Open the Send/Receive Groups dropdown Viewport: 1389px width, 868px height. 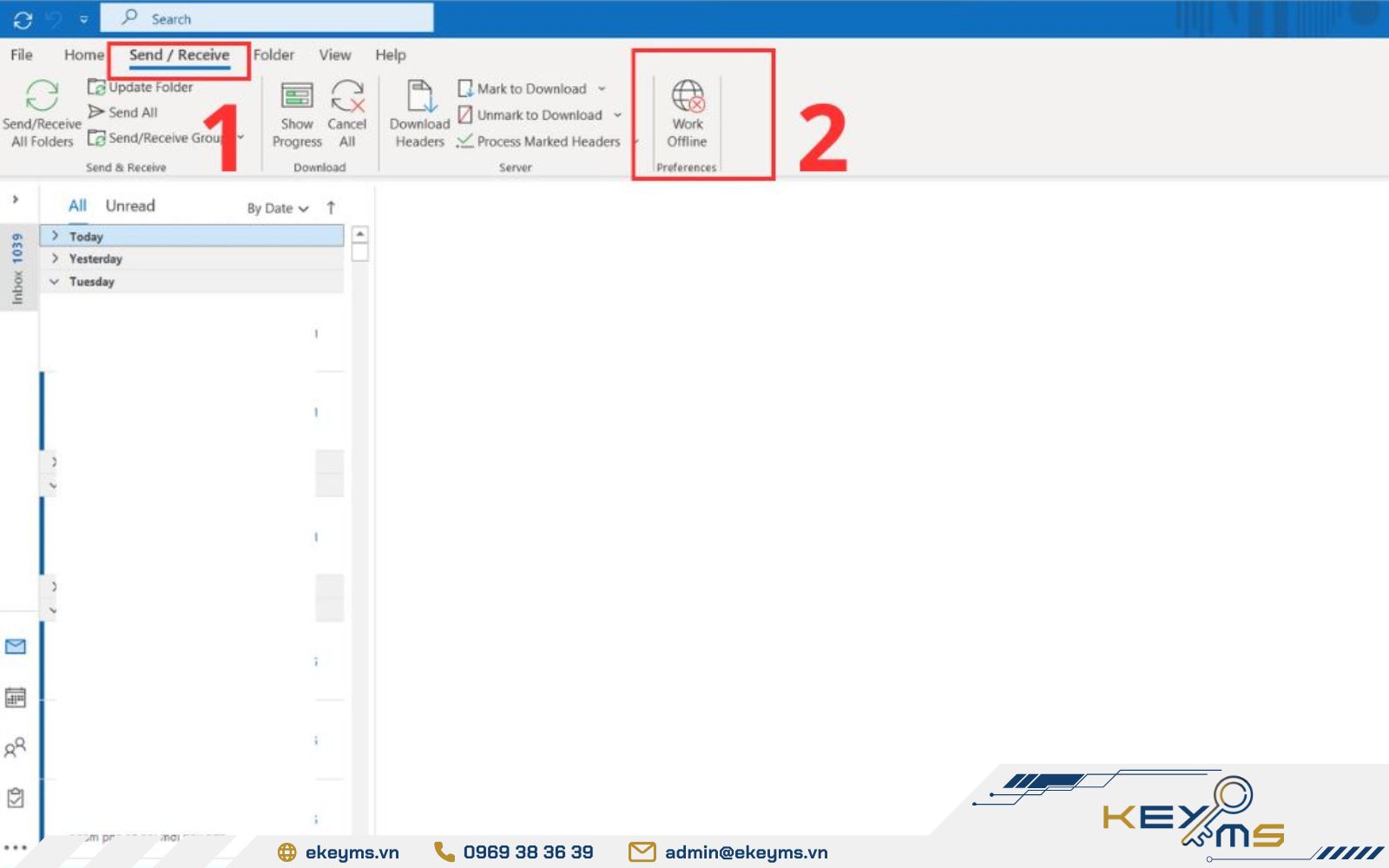click(x=240, y=137)
